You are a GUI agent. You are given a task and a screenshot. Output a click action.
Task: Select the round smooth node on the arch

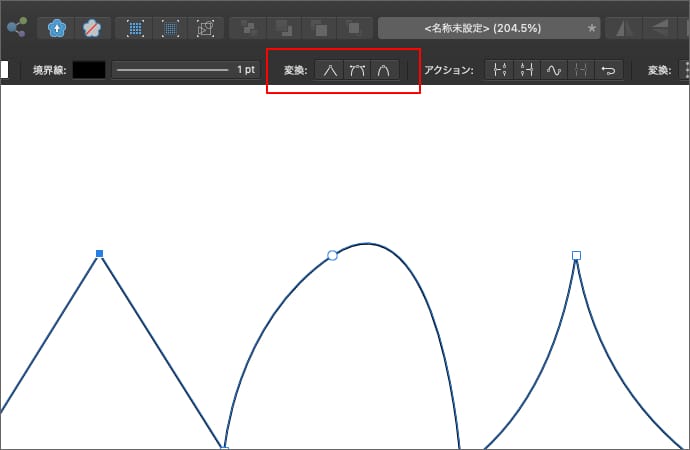tap(333, 256)
